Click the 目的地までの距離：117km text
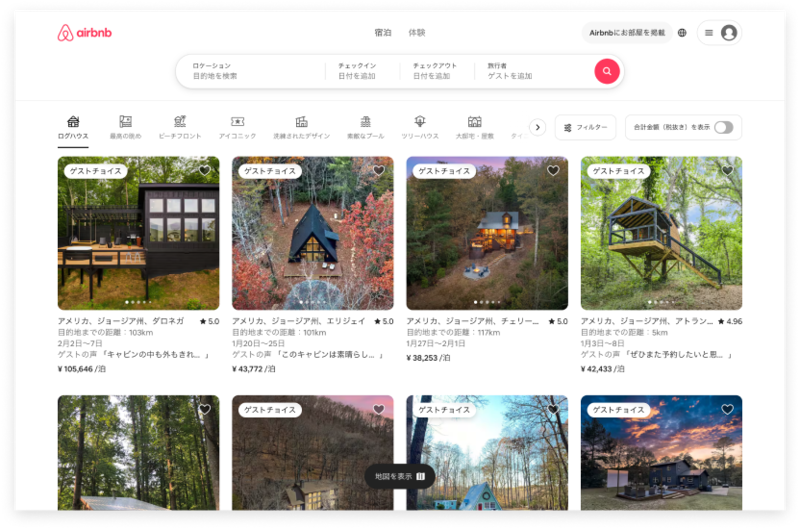 tap(454, 333)
